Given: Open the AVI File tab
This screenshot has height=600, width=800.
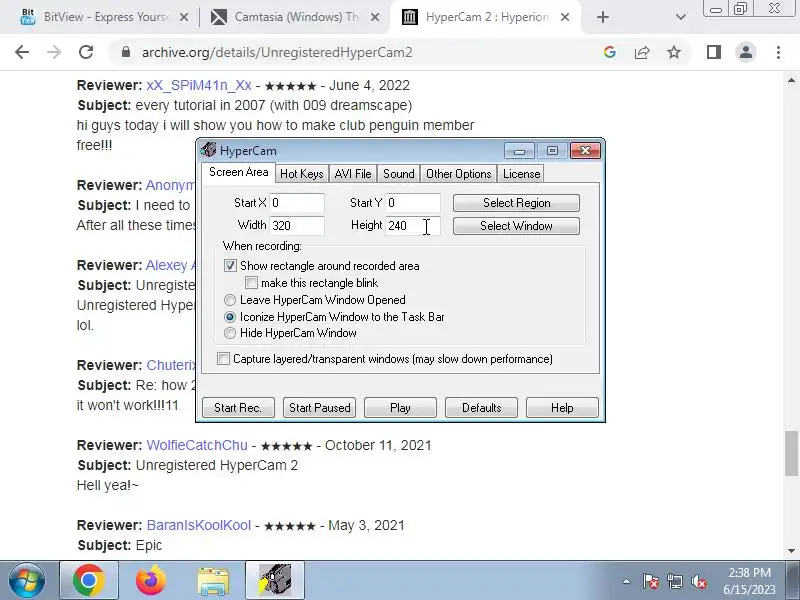Looking at the screenshot, I should (353, 174).
